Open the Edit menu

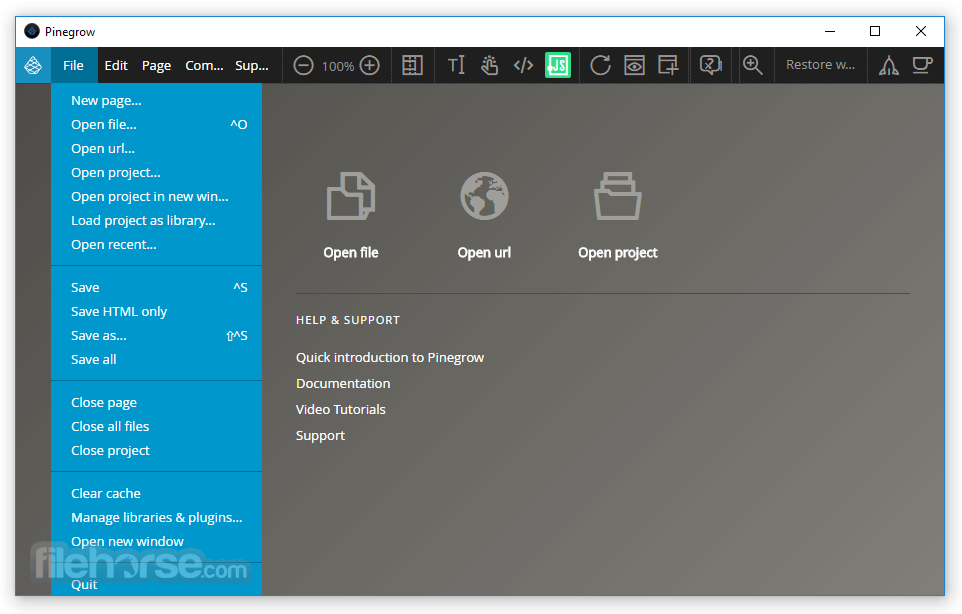[x=115, y=65]
